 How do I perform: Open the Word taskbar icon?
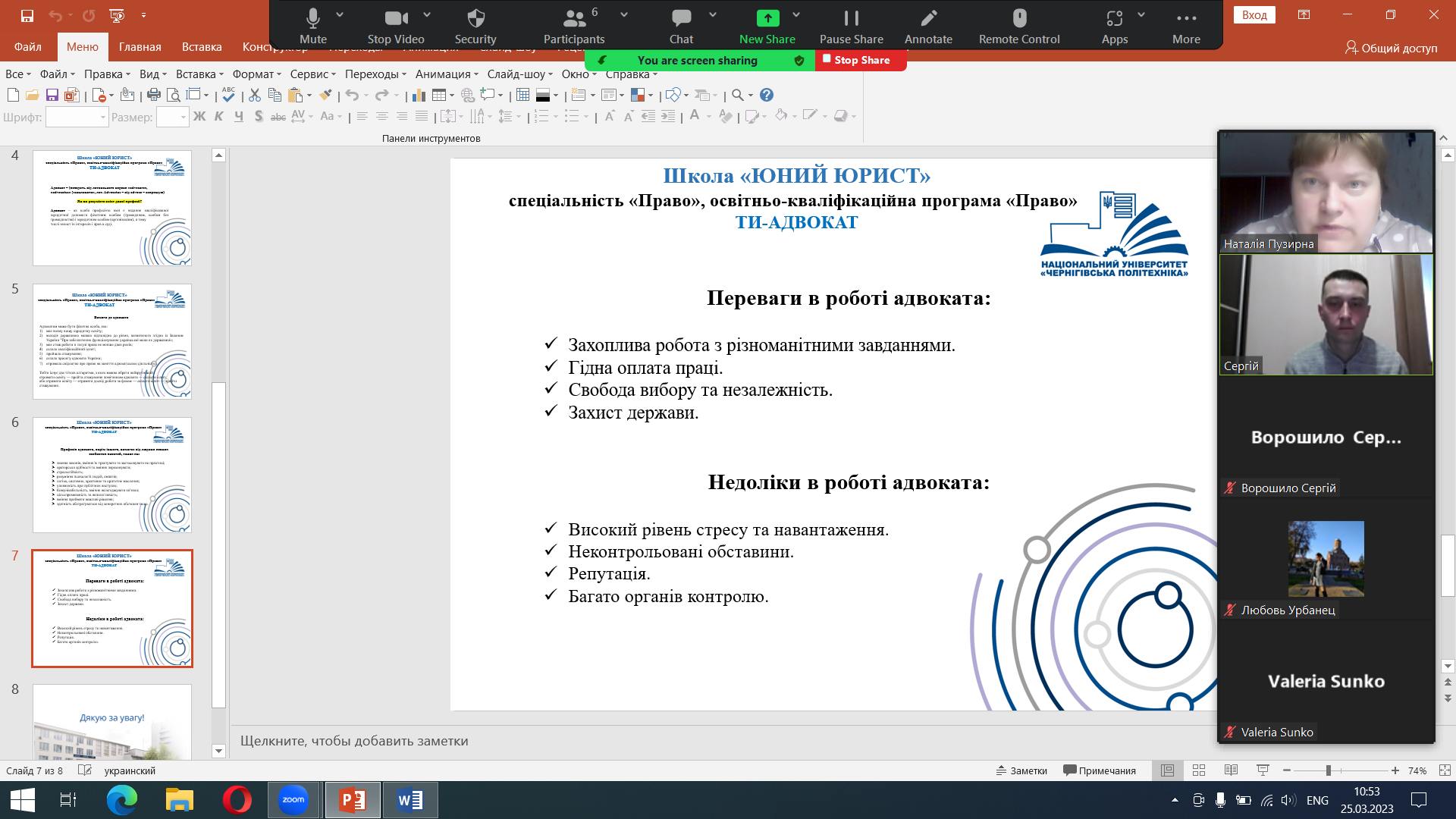tap(410, 800)
